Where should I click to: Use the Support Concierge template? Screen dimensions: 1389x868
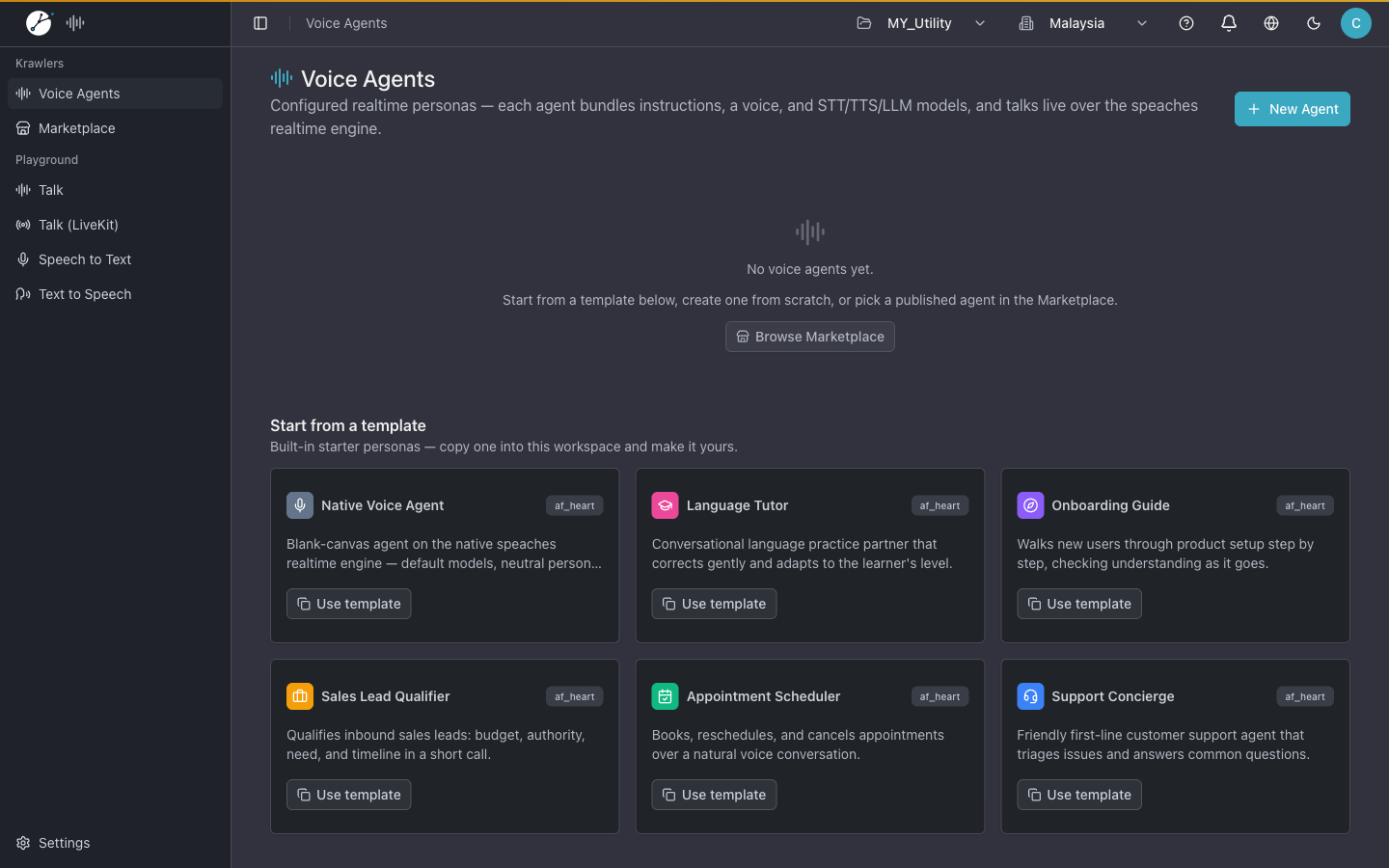point(1079,795)
